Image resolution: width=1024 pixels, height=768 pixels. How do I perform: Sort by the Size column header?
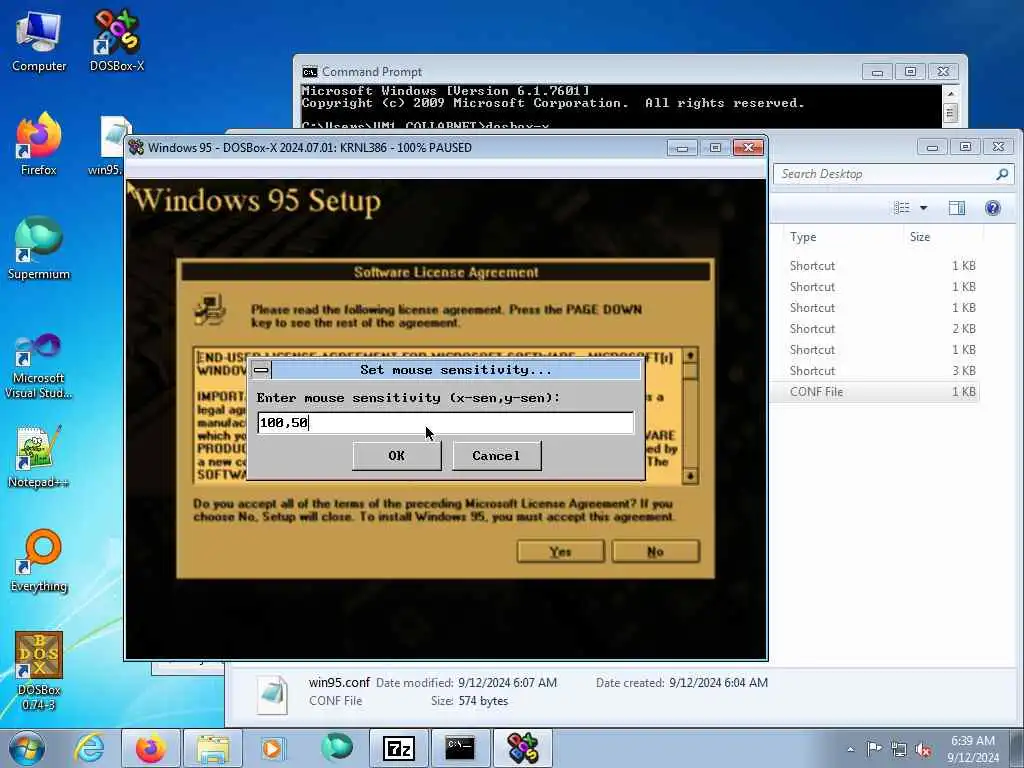(920, 237)
